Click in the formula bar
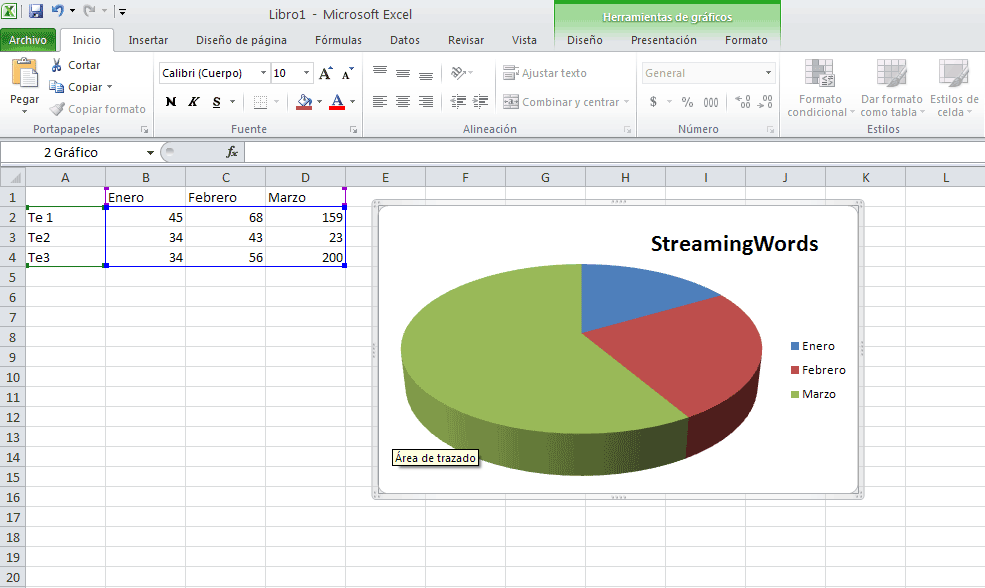 [614, 152]
